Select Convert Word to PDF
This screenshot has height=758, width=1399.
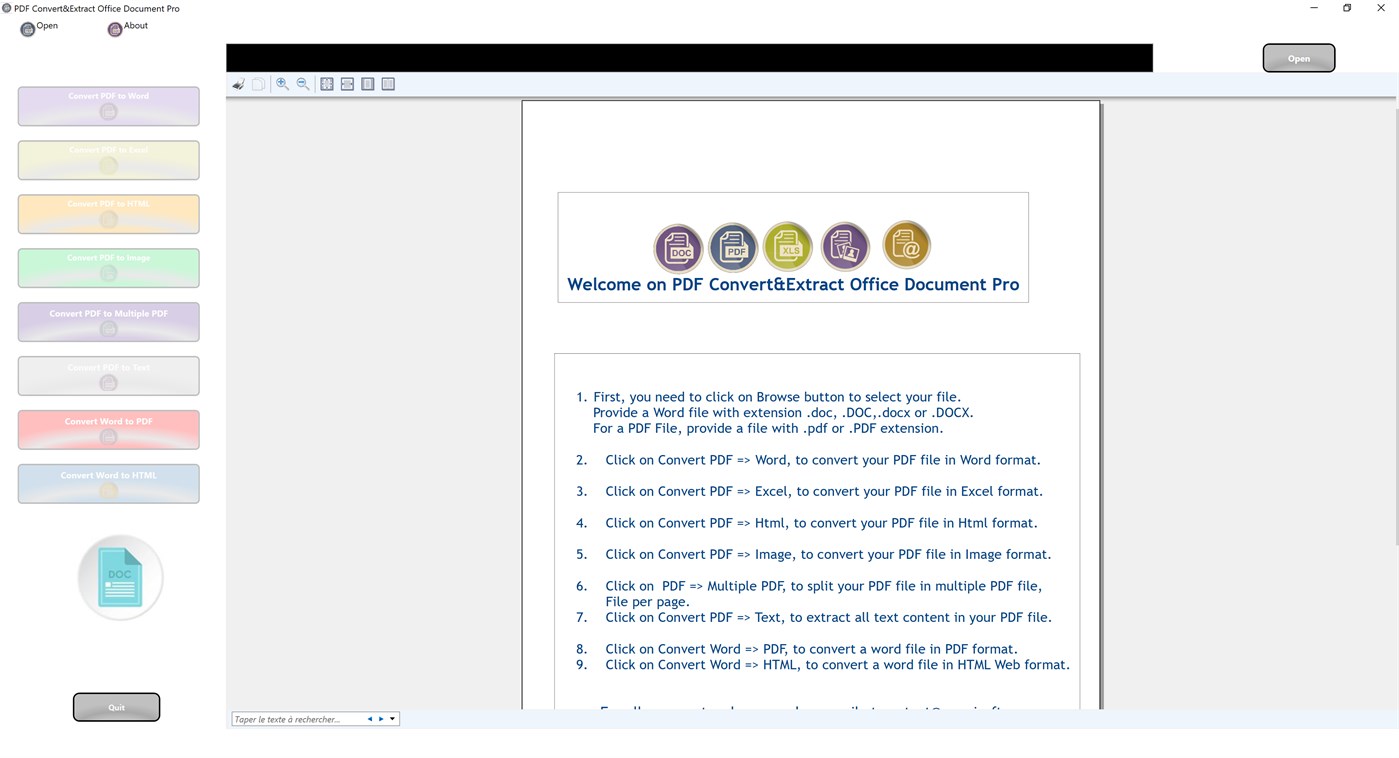coord(108,429)
